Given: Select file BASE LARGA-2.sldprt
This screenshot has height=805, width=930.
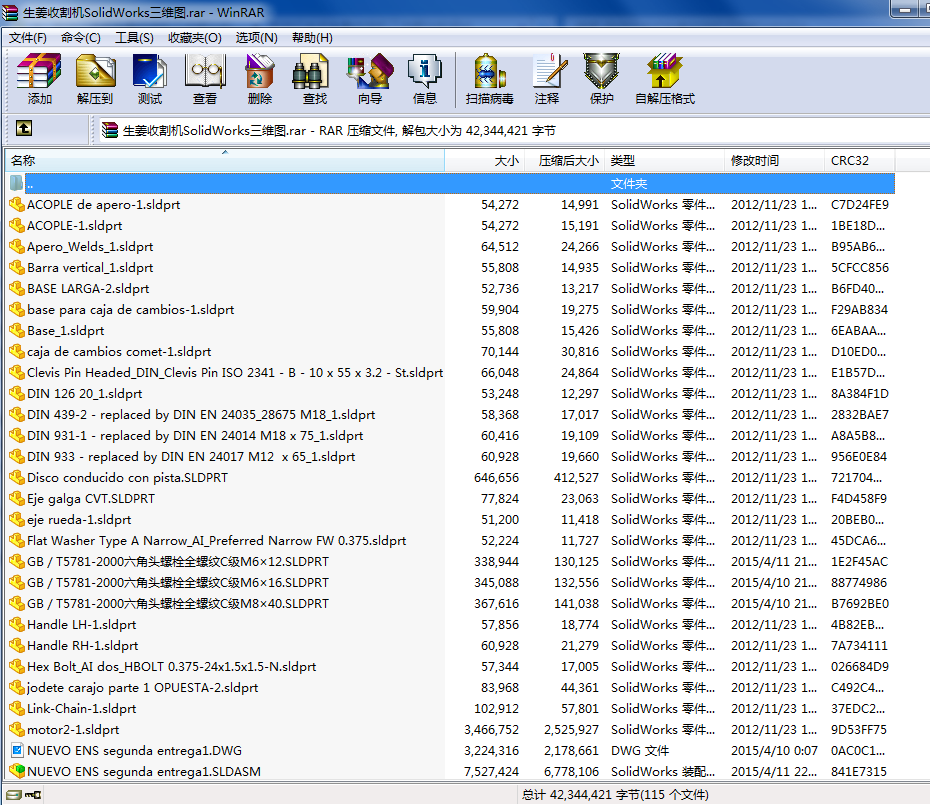Looking at the screenshot, I should tap(88, 288).
